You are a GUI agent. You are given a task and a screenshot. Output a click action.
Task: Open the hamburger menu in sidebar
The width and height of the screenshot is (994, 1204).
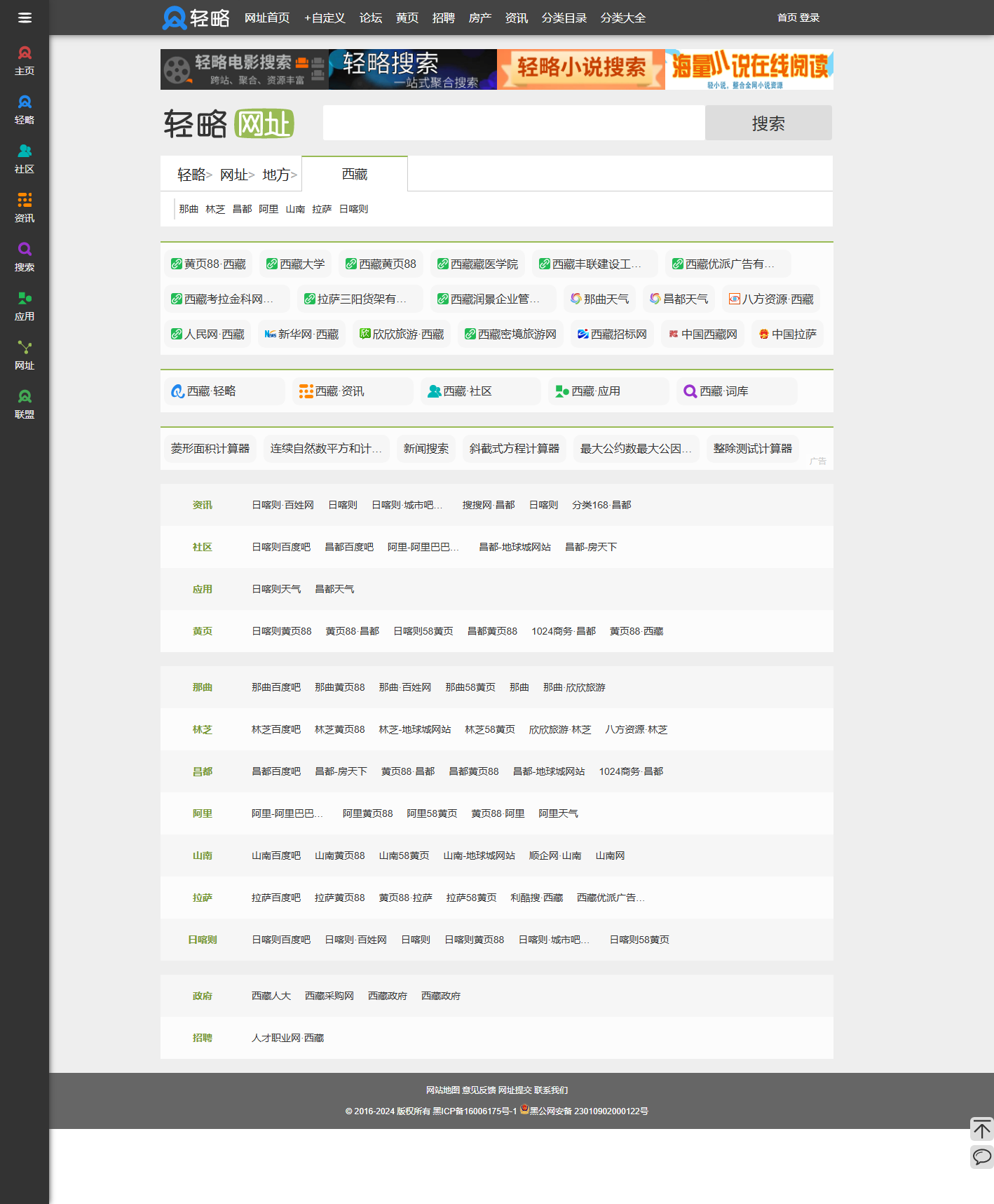click(25, 18)
